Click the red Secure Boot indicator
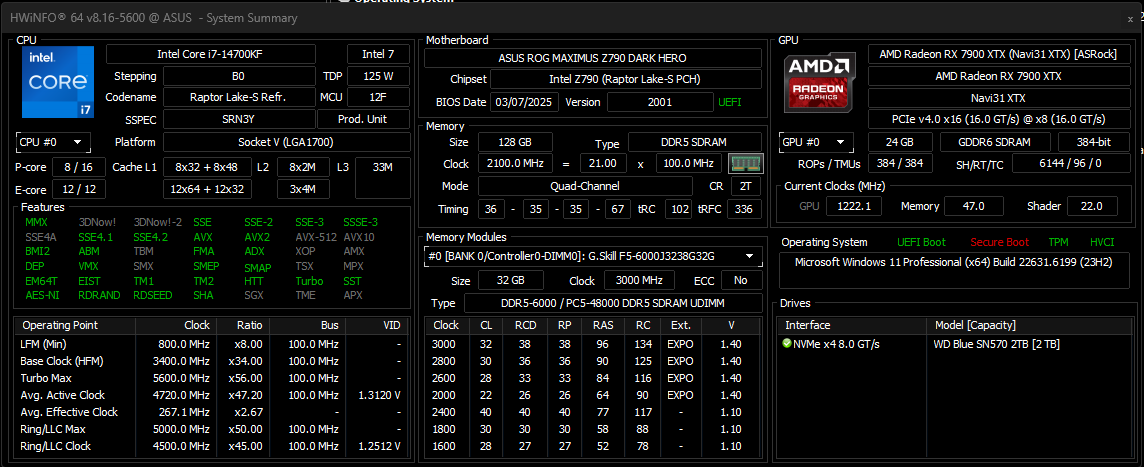This screenshot has width=1144, height=467. (999, 242)
